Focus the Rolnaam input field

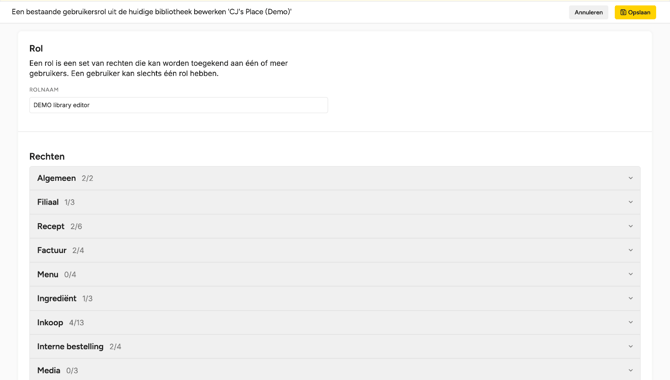(x=179, y=105)
